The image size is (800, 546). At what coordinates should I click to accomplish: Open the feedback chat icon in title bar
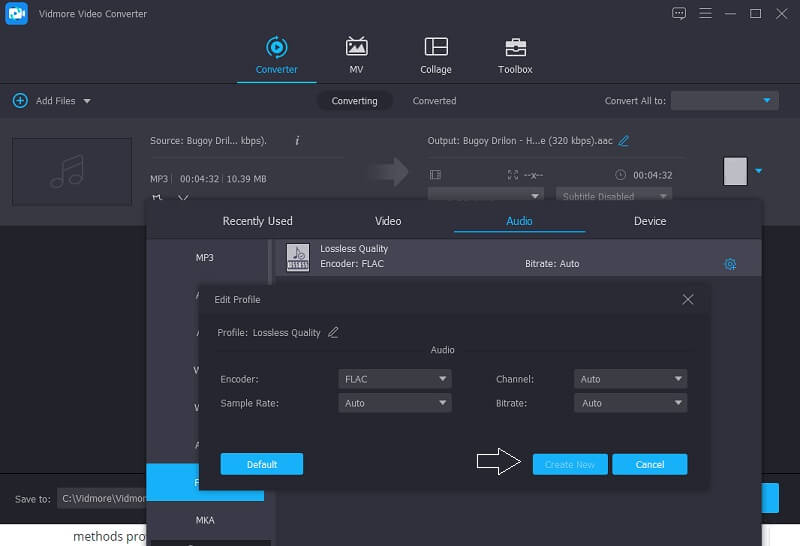click(x=680, y=13)
